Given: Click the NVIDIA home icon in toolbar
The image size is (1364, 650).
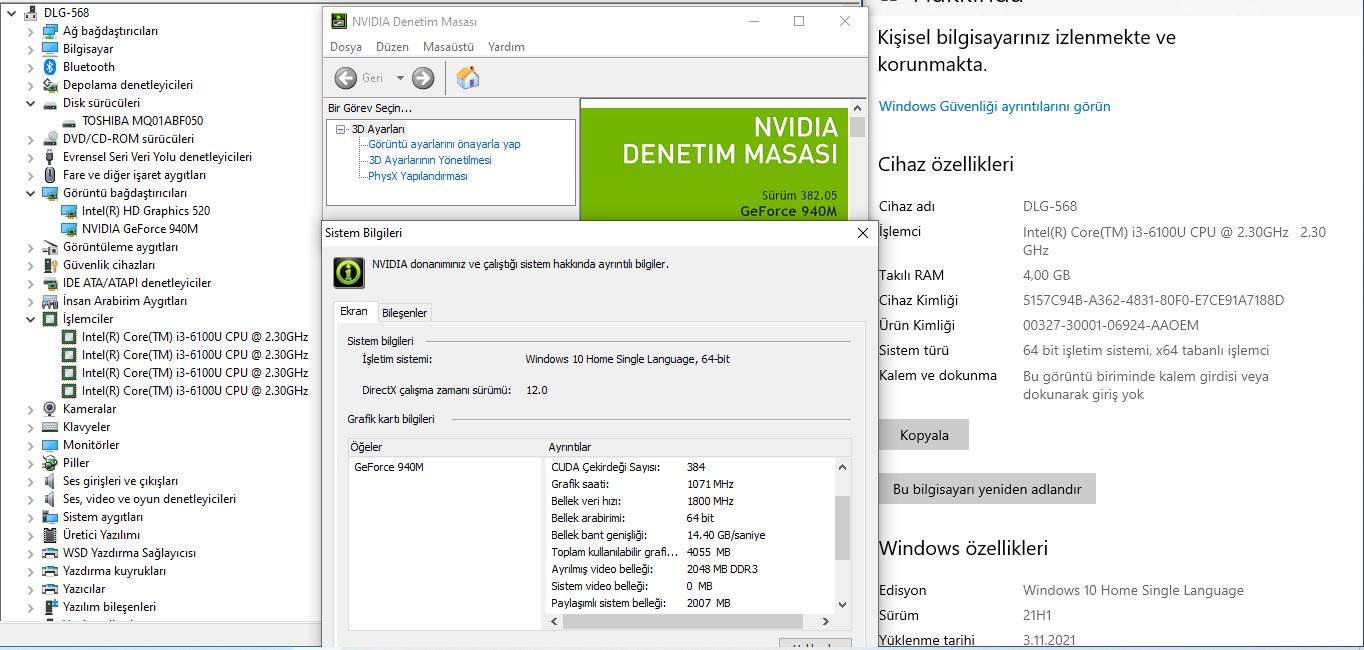Looking at the screenshot, I should point(468,78).
